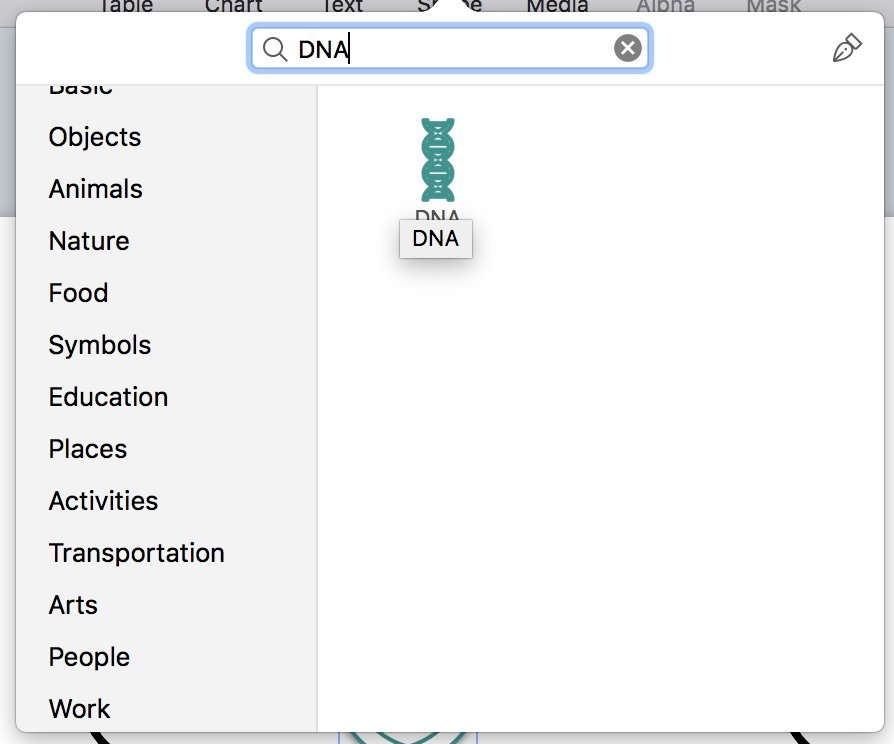Select the Activities category
Image resolution: width=894 pixels, height=744 pixels.
point(103,501)
